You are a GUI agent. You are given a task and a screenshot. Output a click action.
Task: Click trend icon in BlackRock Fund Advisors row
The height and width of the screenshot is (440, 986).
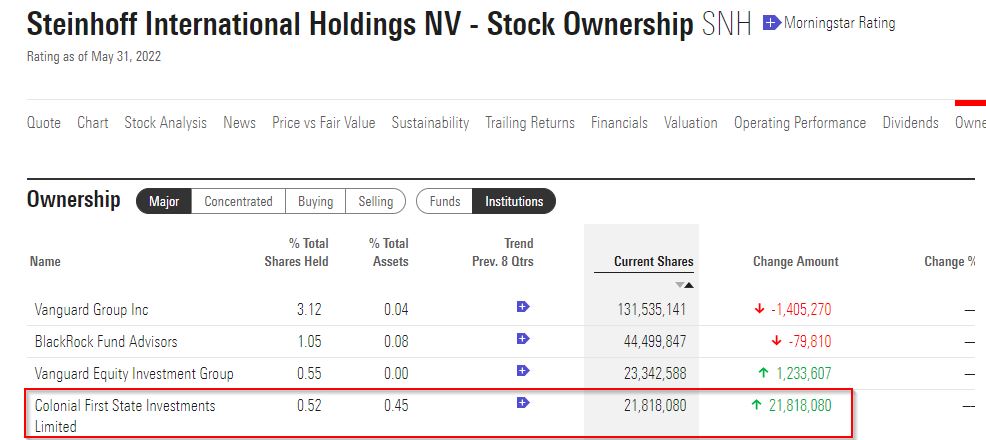click(x=523, y=339)
